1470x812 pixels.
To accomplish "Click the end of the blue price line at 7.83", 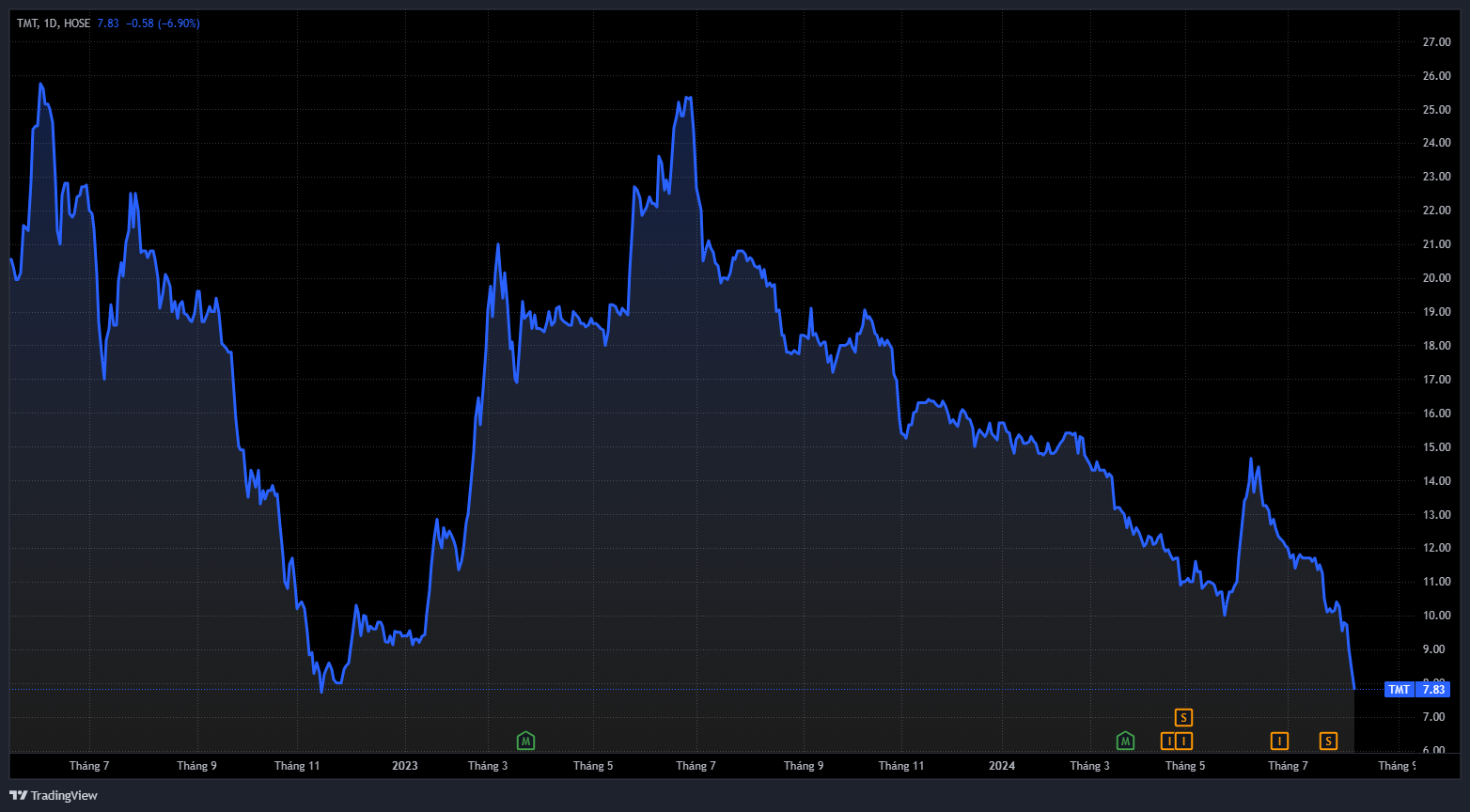I will pos(1353,688).
